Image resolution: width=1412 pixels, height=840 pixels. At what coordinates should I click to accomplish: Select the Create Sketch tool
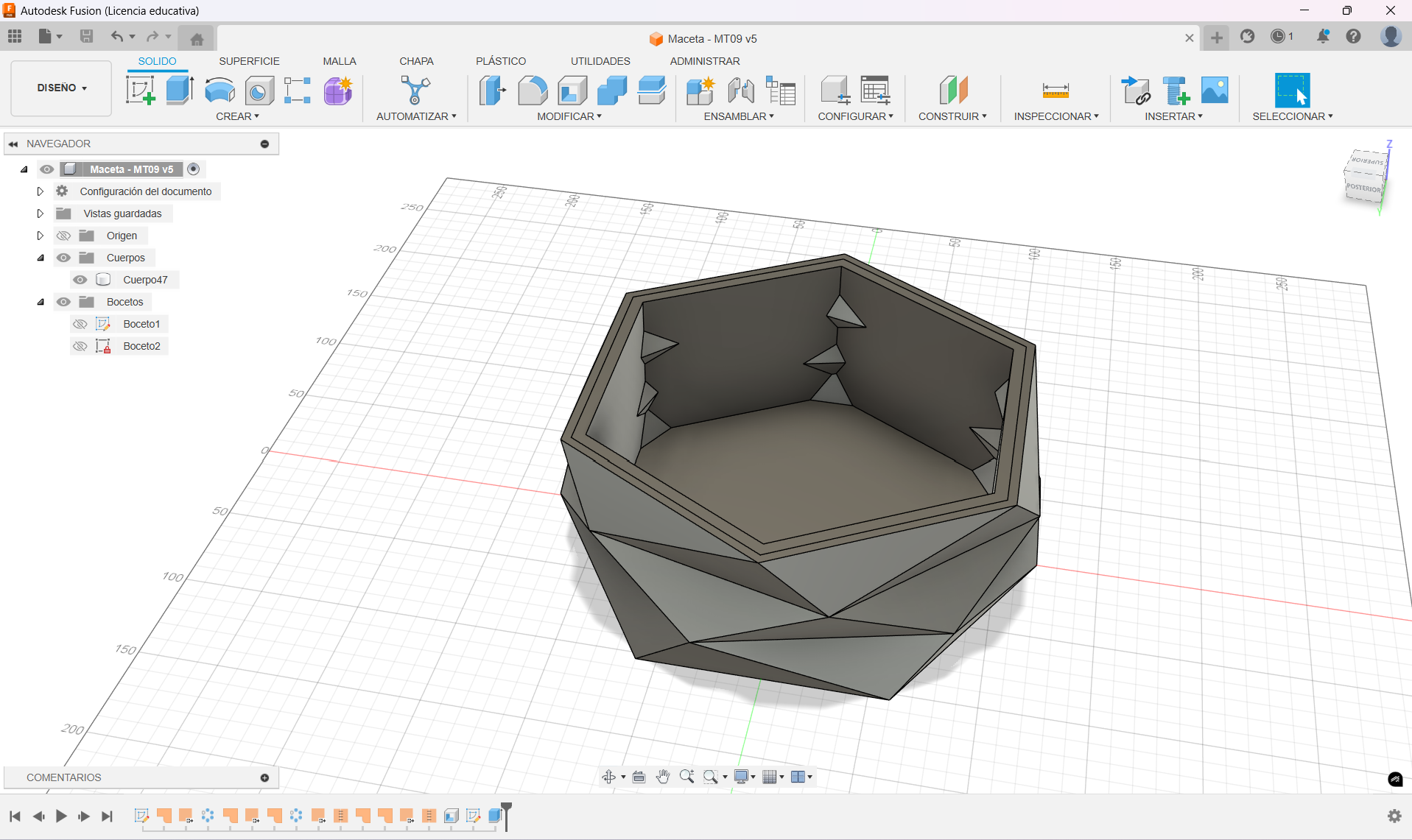[x=140, y=91]
